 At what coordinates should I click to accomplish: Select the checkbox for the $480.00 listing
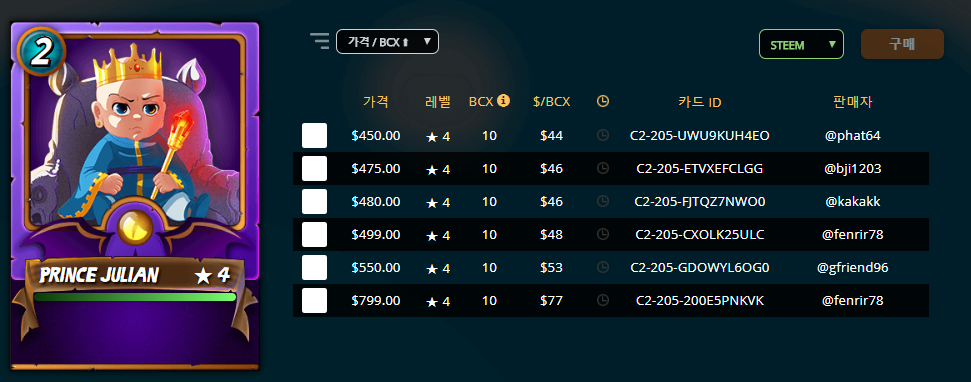tap(315, 202)
